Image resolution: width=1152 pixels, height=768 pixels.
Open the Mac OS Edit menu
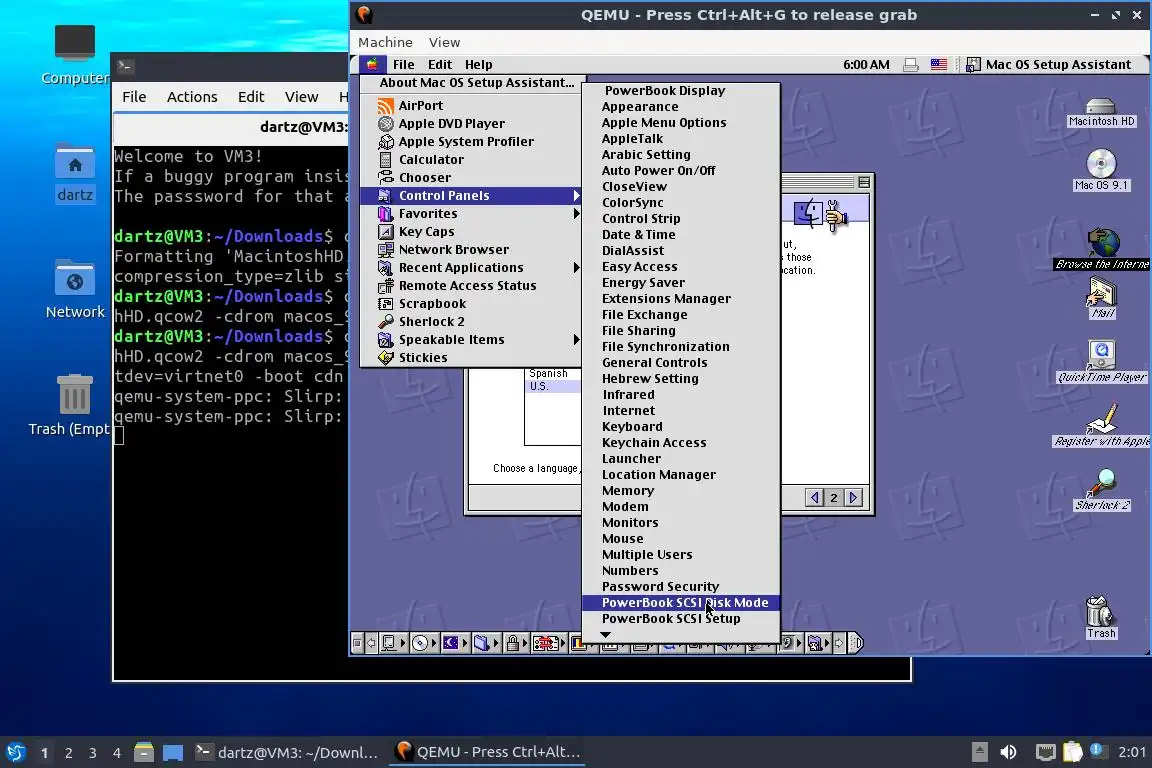coord(440,65)
